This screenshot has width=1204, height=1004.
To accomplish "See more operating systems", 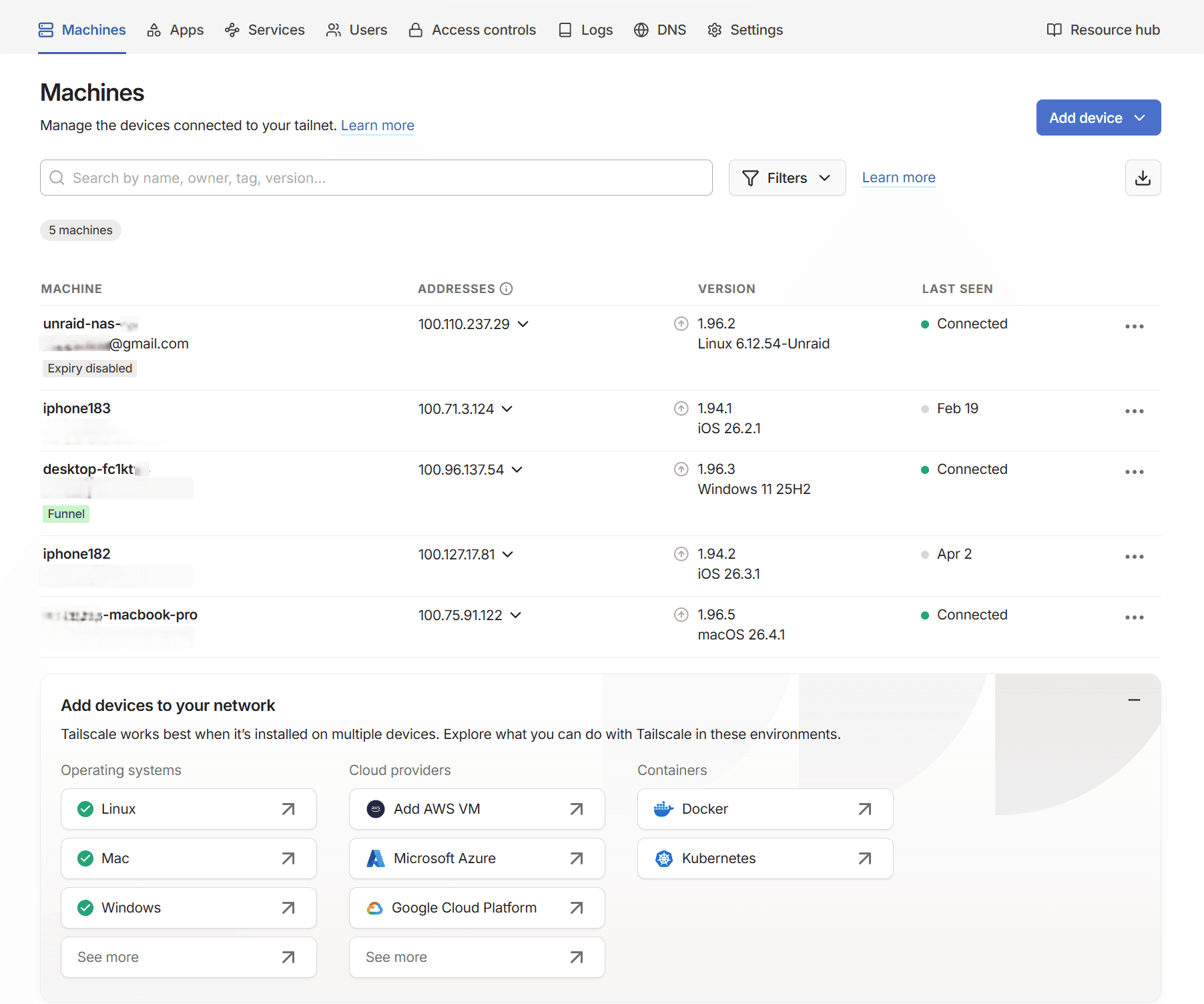I will [x=189, y=957].
